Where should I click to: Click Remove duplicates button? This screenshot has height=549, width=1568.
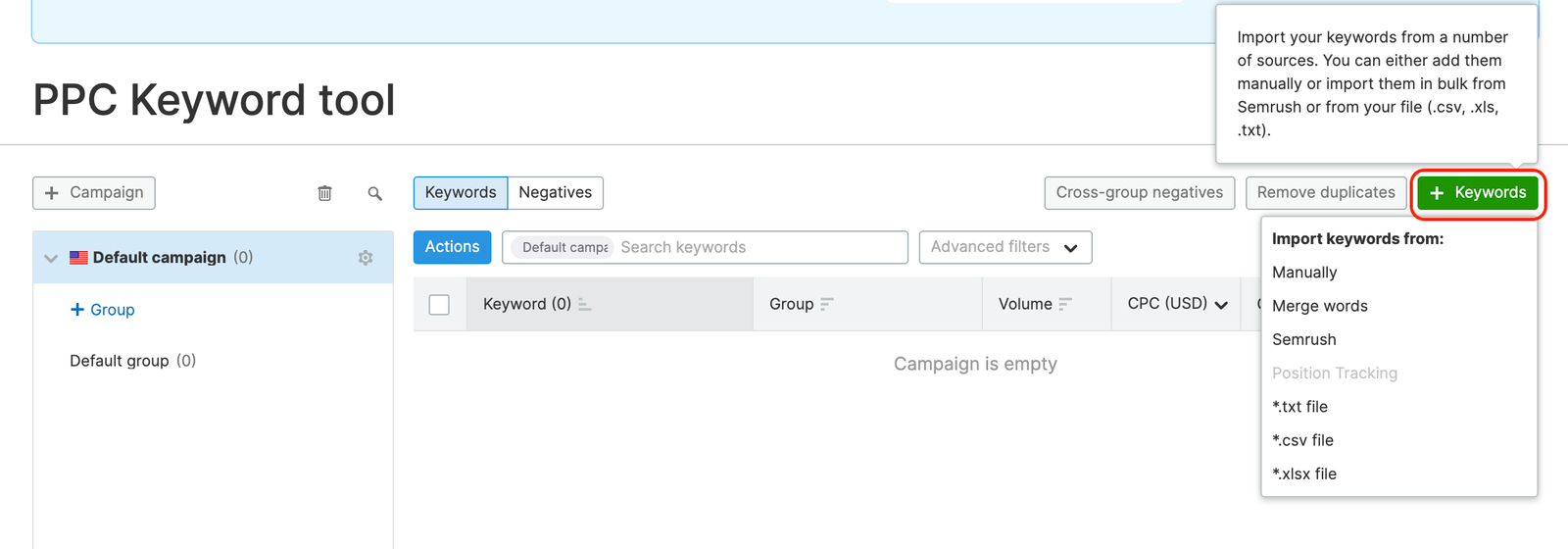[1326, 193]
